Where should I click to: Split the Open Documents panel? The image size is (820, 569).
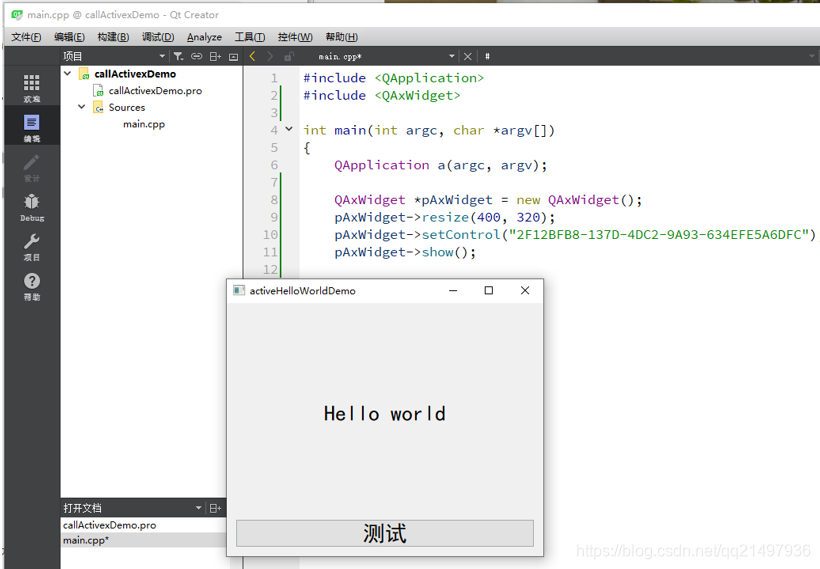[215, 508]
